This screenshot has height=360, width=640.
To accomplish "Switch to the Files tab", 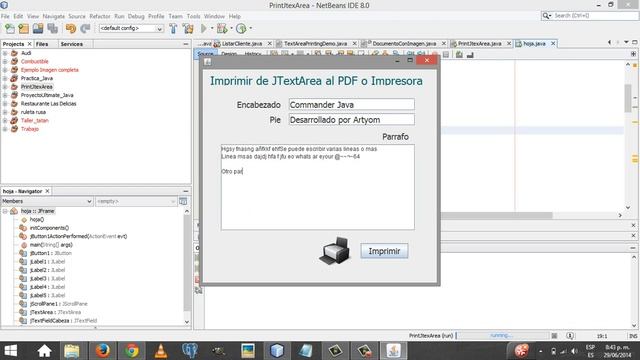I will 42,44.
